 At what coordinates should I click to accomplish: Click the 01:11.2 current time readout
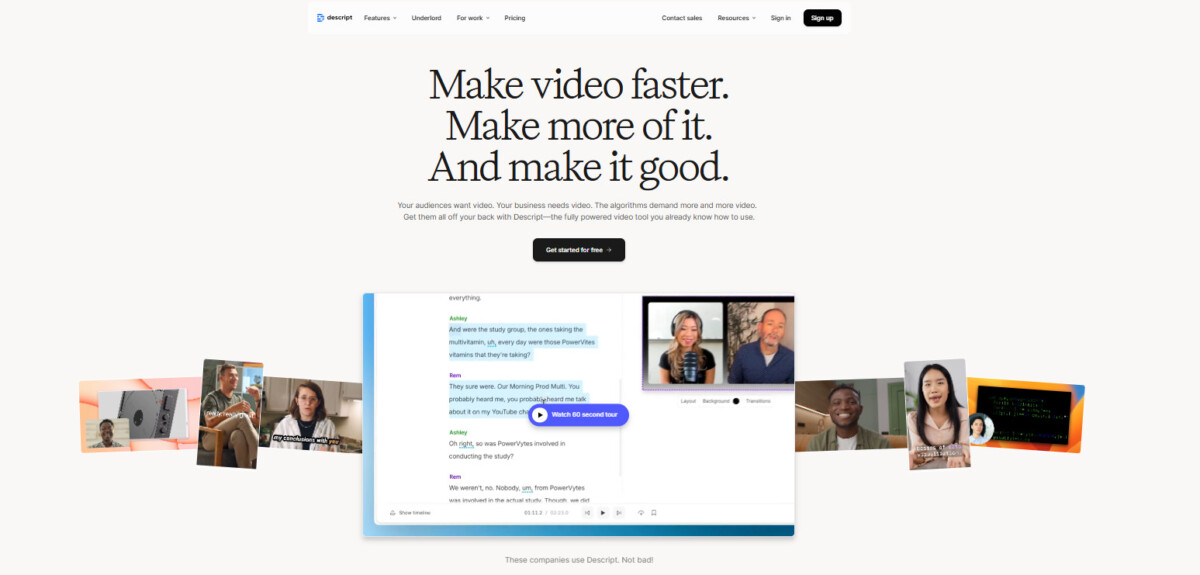coord(533,512)
